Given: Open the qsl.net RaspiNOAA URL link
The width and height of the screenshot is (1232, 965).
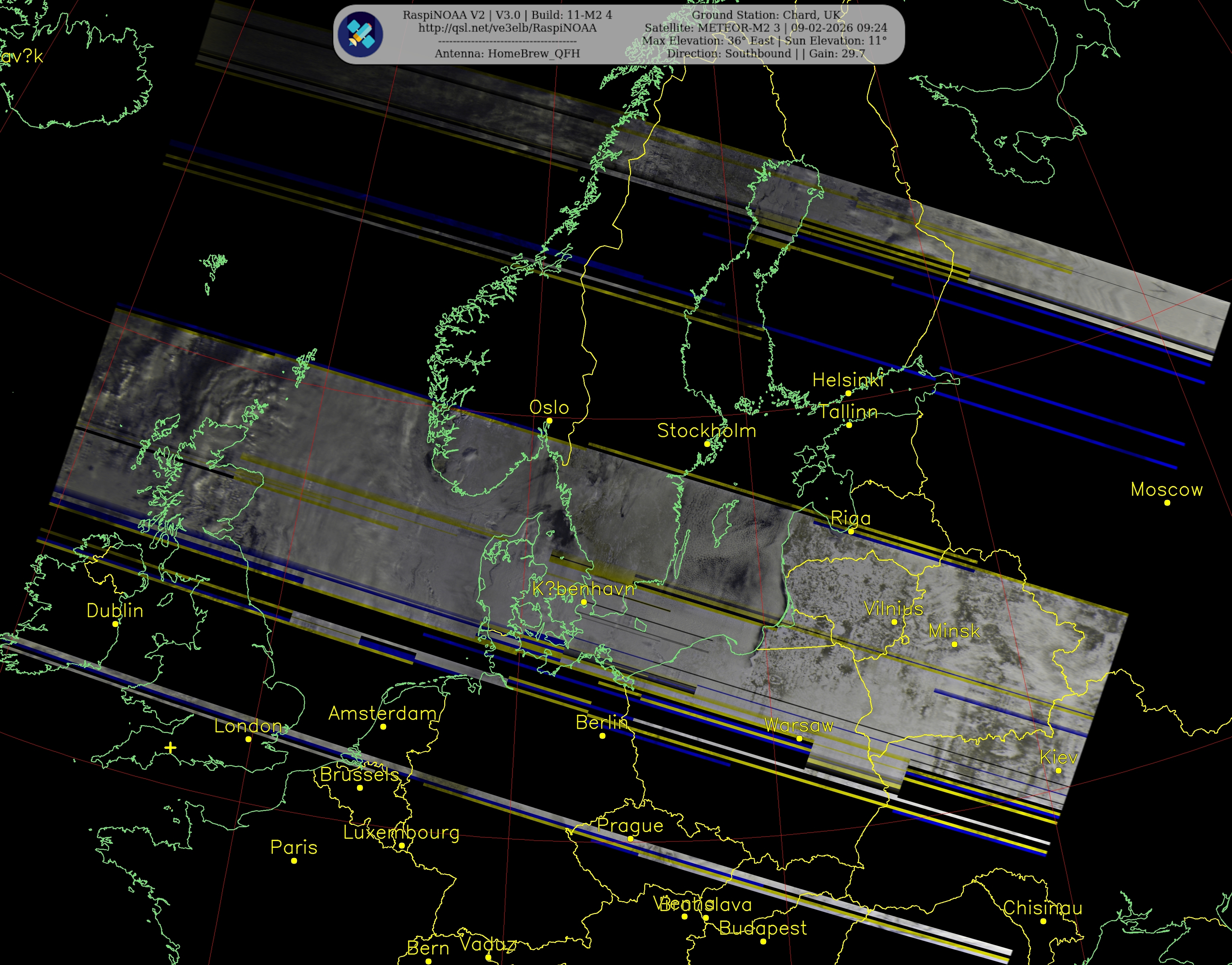Looking at the screenshot, I should pos(507,28).
